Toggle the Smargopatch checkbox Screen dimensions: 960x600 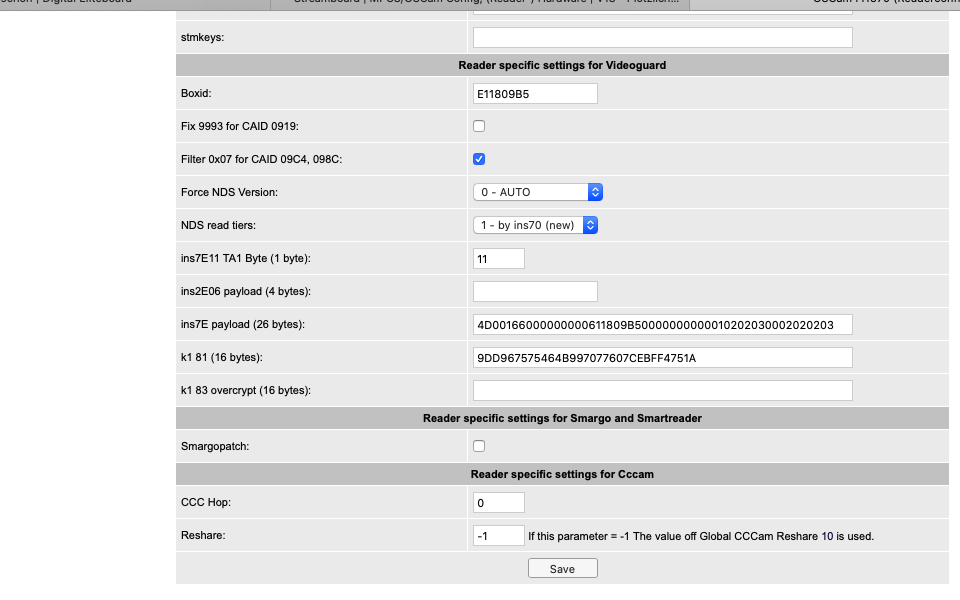(x=479, y=446)
